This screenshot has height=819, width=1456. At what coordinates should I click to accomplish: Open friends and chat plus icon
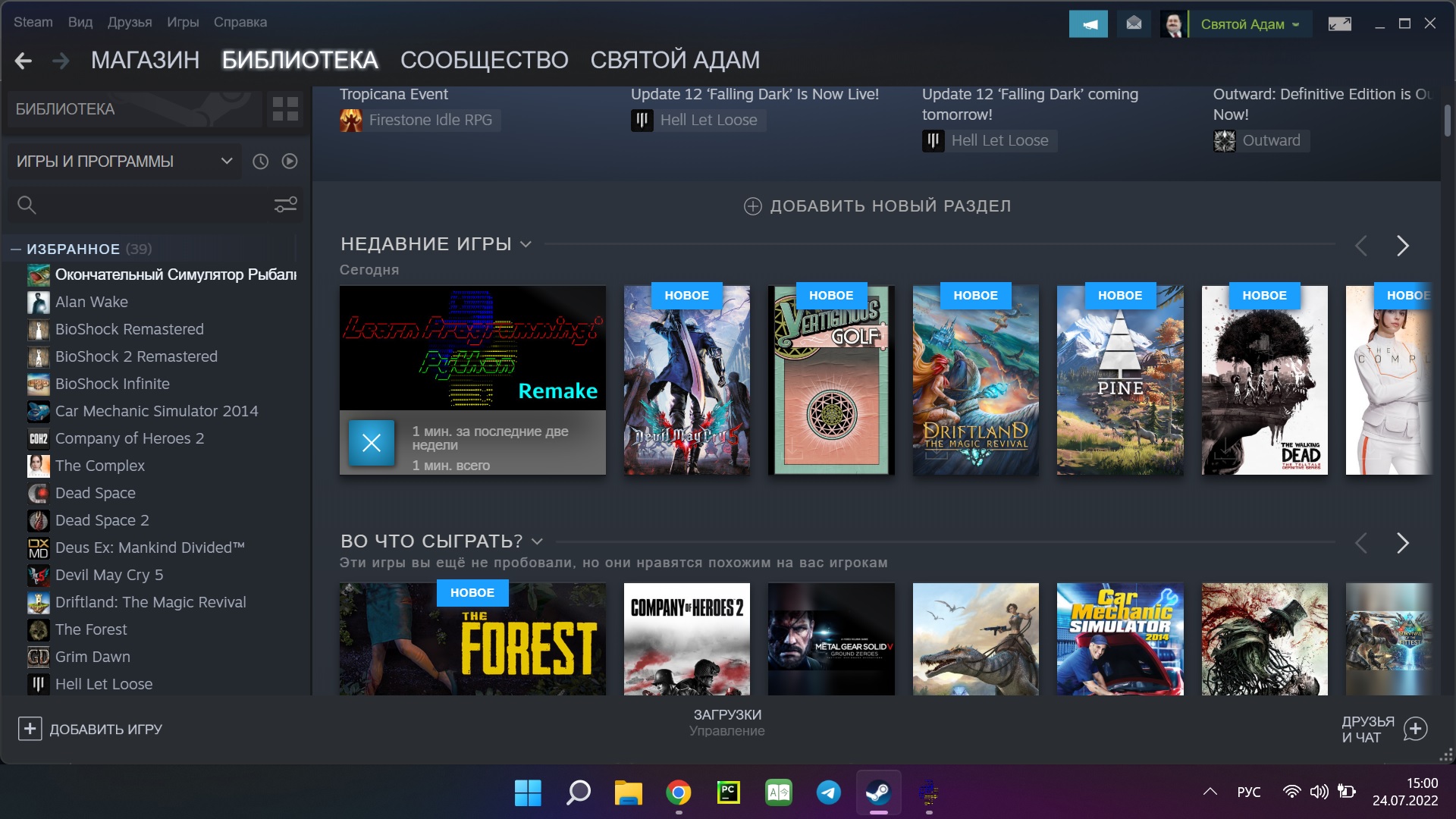click(x=1415, y=730)
